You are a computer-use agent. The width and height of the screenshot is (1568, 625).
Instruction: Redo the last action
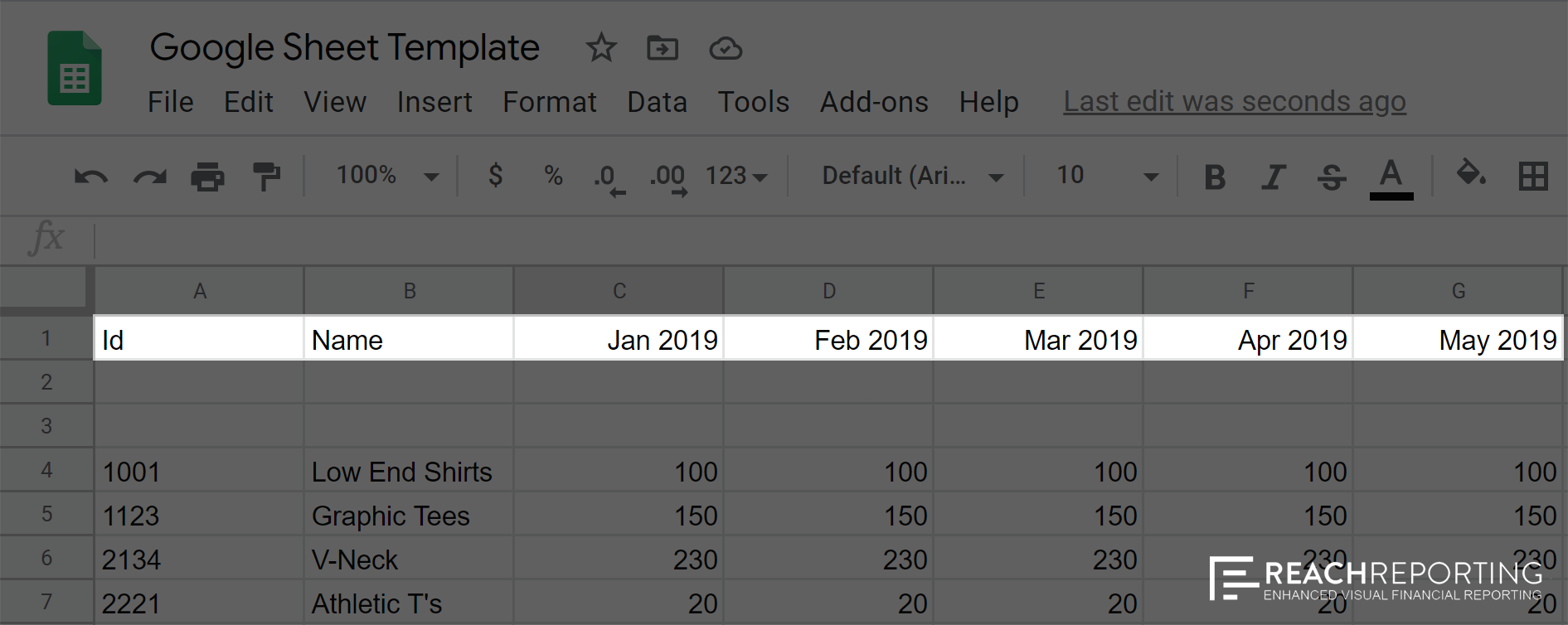149,176
